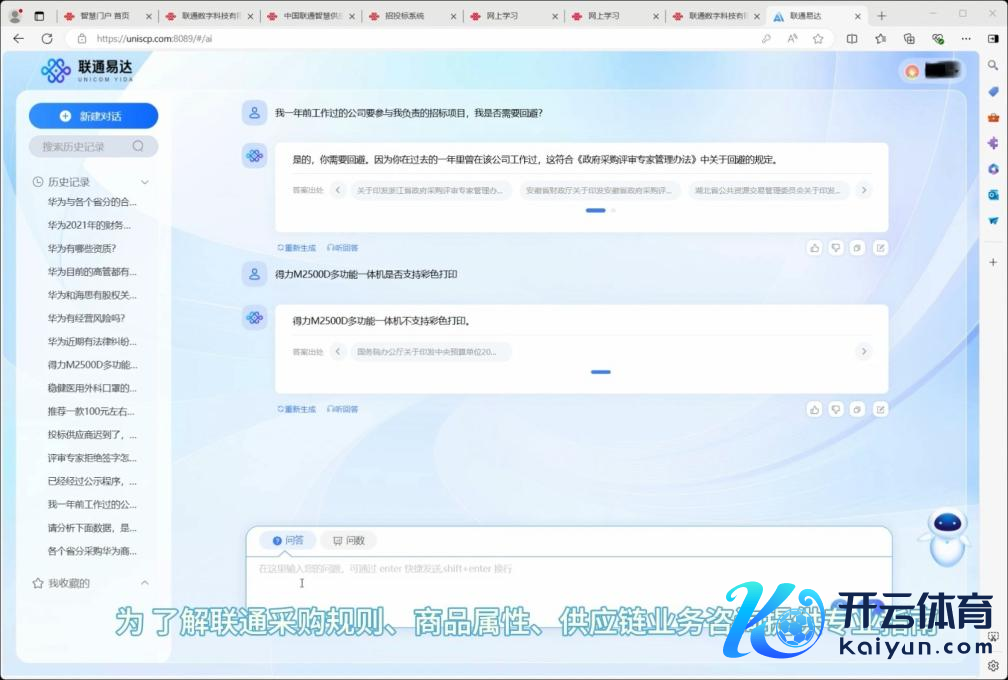Click pagination indicator under first answer sources
The height and width of the screenshot is (680, 1008).
tap(596, 211)
